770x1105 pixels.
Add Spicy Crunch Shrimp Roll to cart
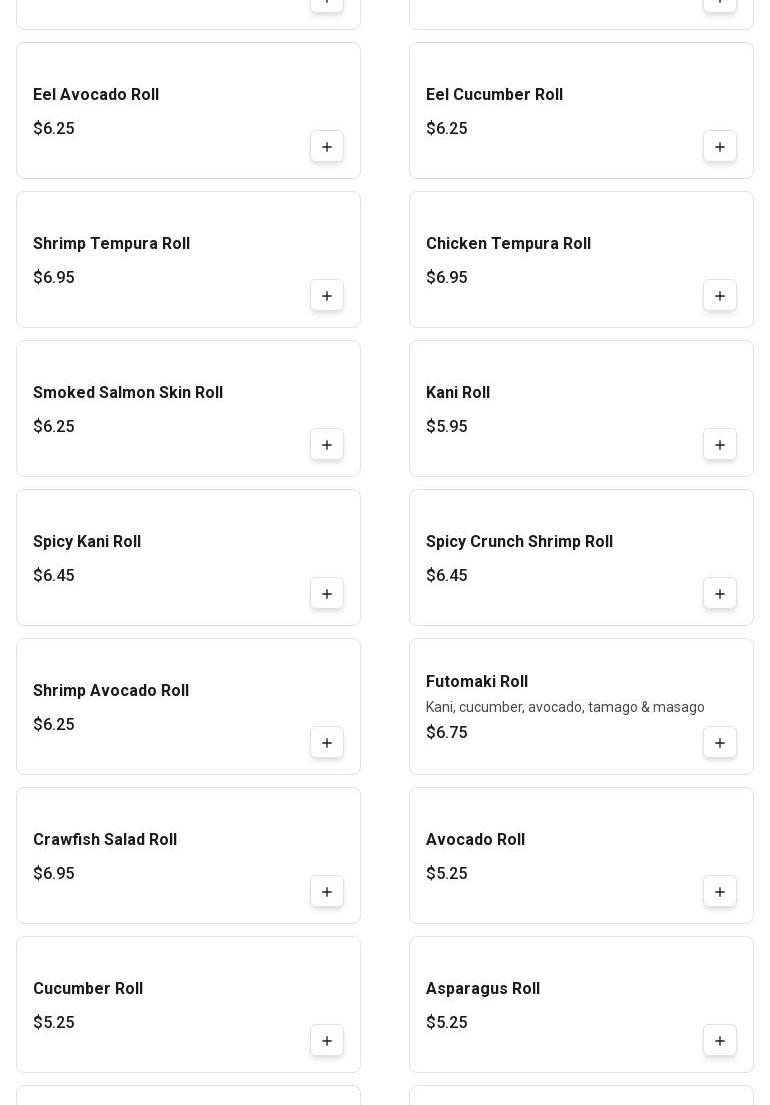tap(720, 594)
